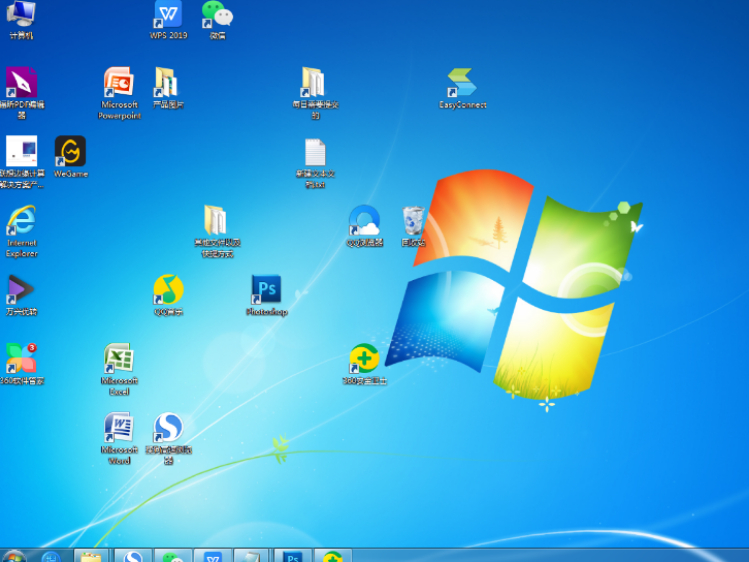Launch Photoshop from the desktop

[x=267, y=295]
